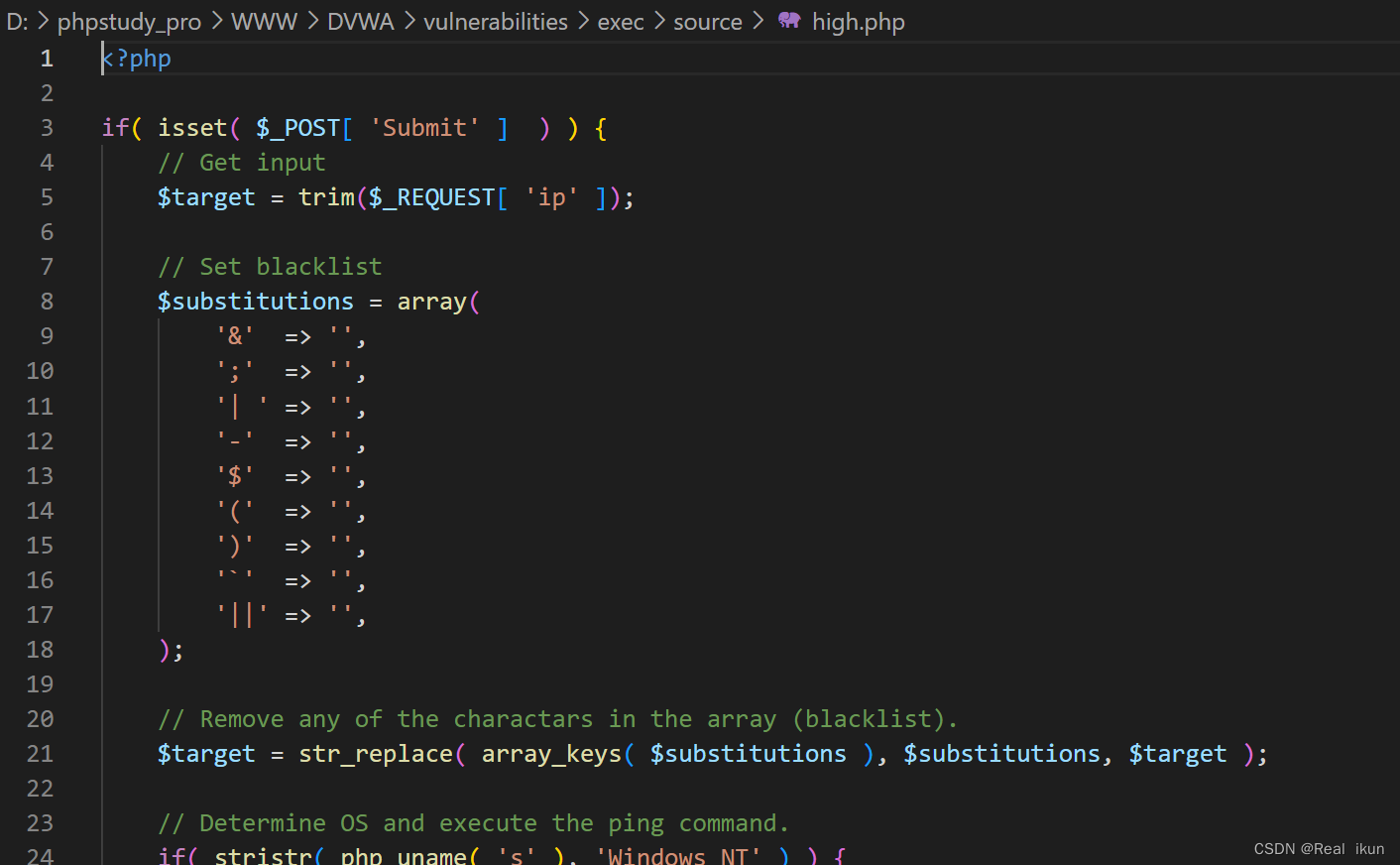Expand chevron after the source breadcrumb
The image size is (1400, 865).
coord(758,21)
